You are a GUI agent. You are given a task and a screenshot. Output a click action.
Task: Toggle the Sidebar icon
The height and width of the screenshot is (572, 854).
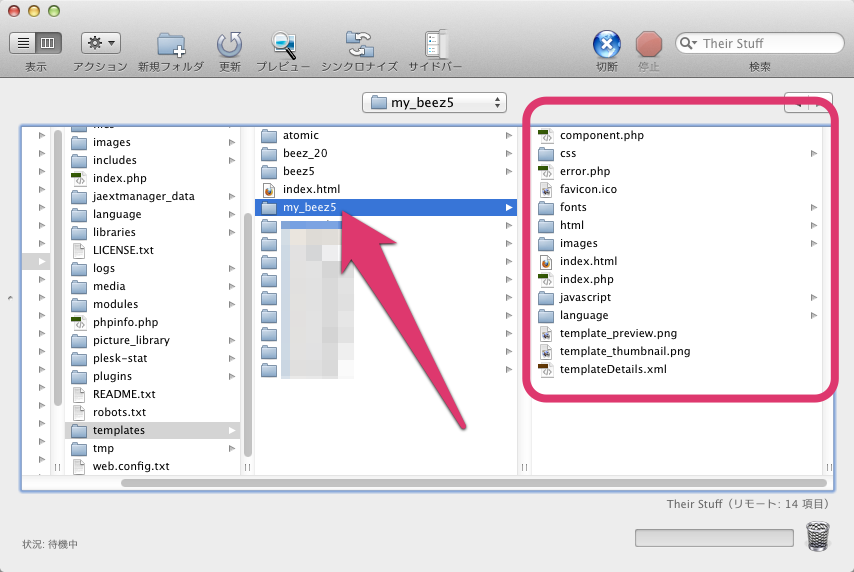point(435,44)
